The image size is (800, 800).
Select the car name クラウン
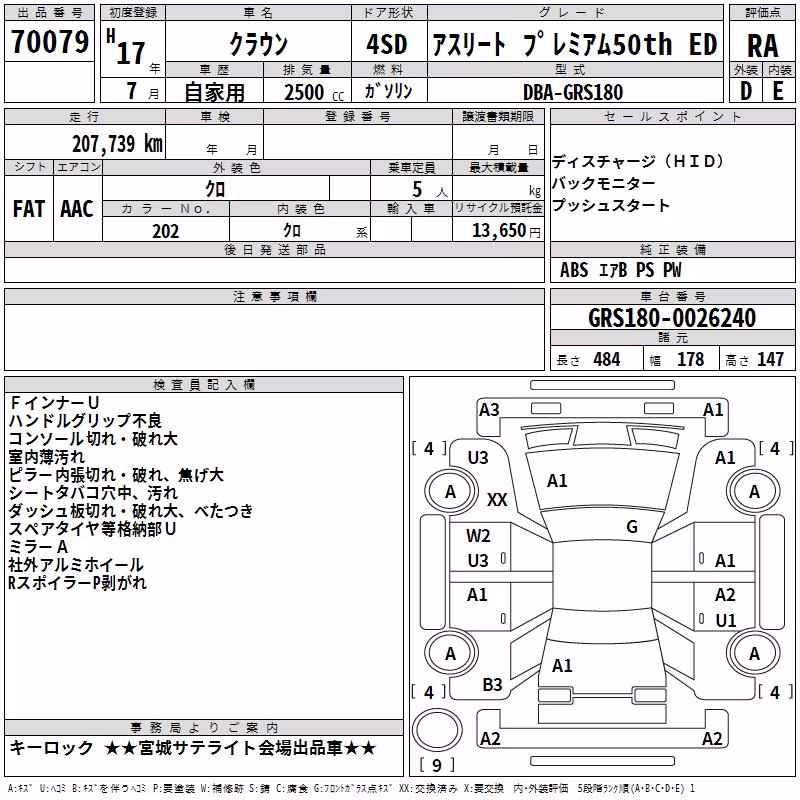point(258,44)
